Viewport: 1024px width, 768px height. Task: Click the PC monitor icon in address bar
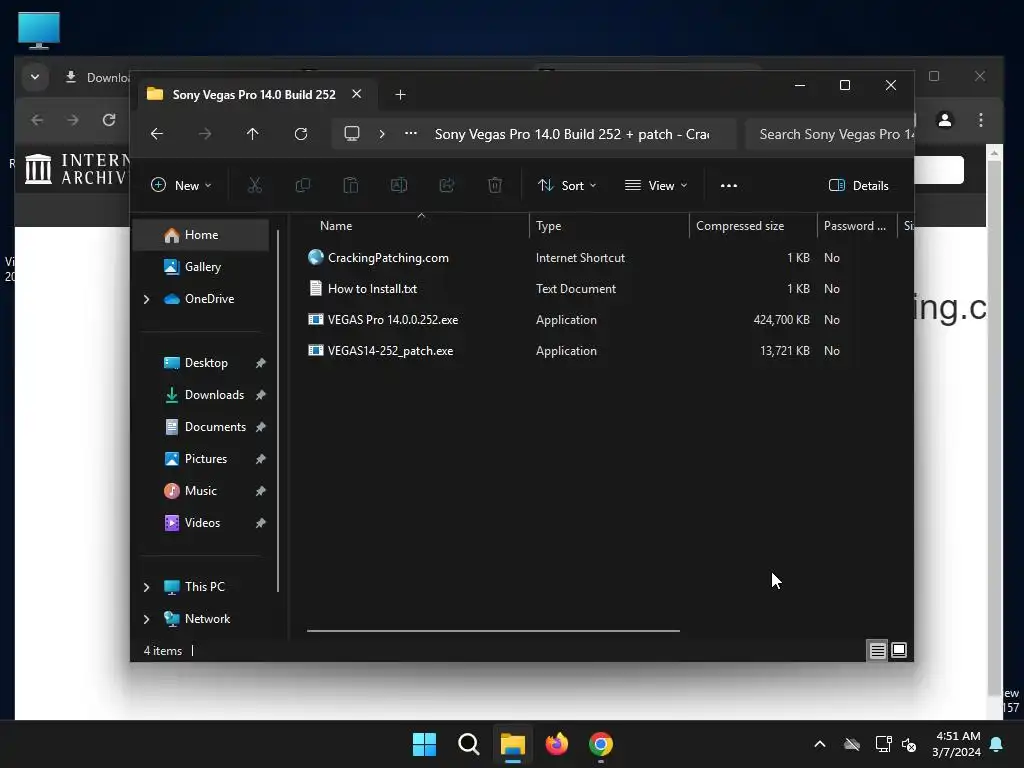click(352, 134)
